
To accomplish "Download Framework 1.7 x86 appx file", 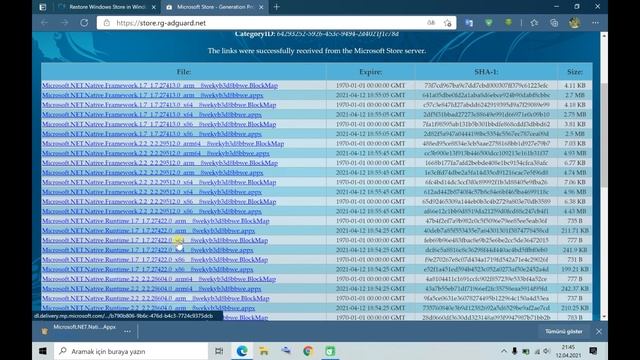I will [151, 134].
